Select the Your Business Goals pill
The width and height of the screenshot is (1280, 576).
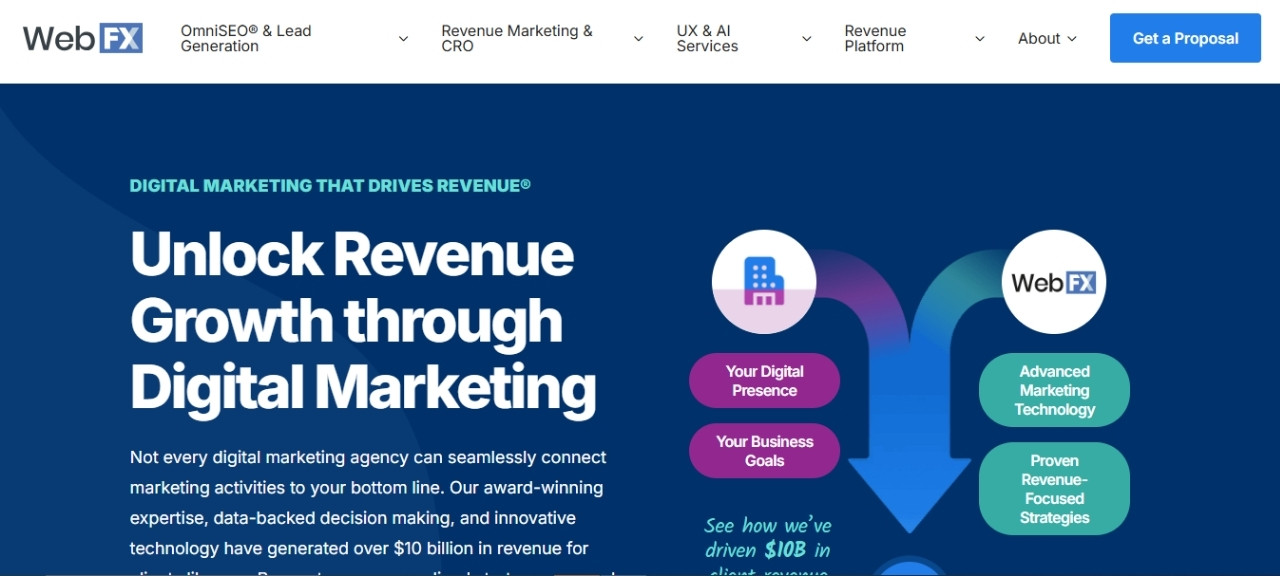(x=764, y=450)
